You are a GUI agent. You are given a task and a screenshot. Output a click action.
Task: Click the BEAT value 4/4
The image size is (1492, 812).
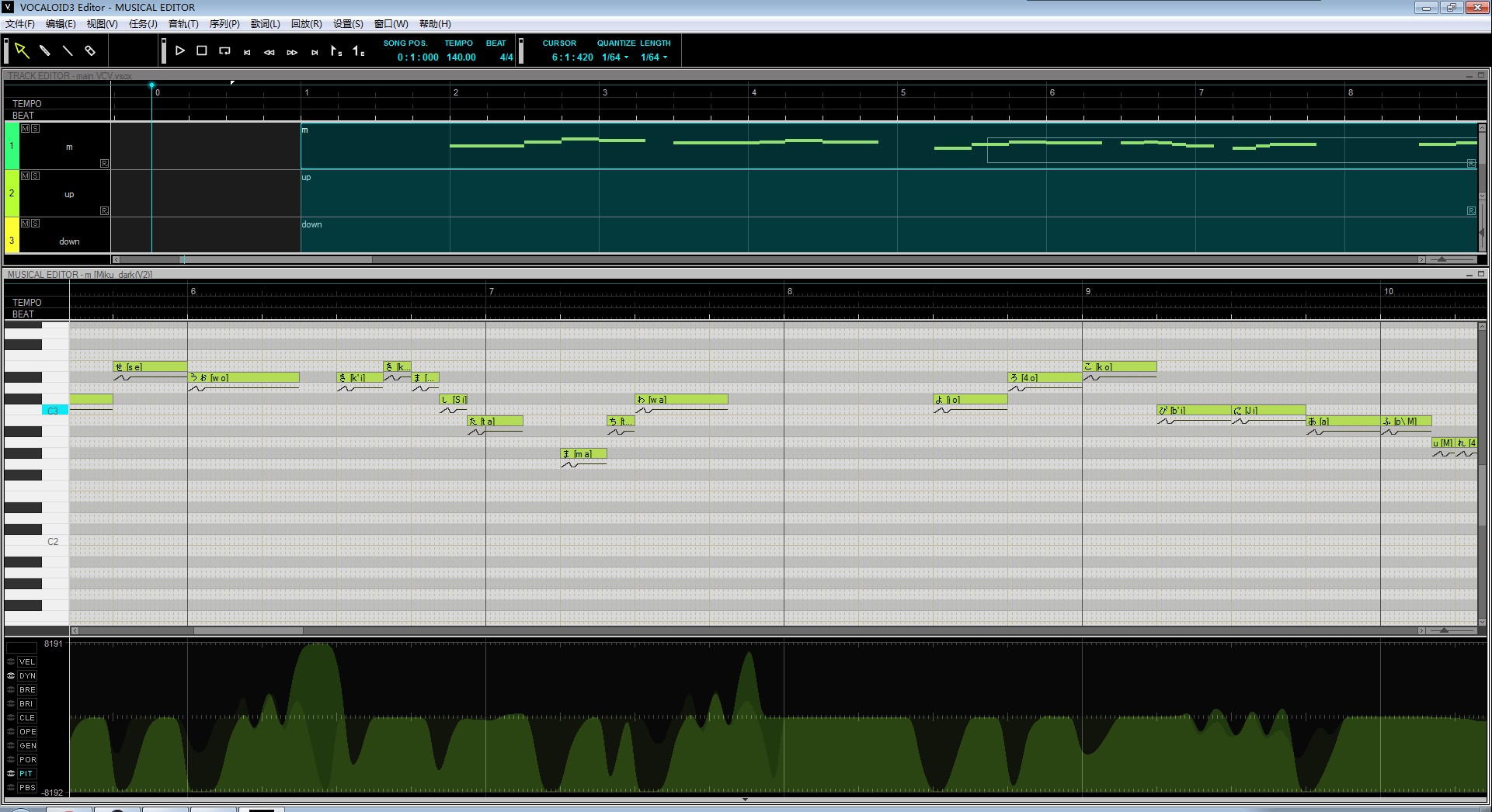point(506,57)
